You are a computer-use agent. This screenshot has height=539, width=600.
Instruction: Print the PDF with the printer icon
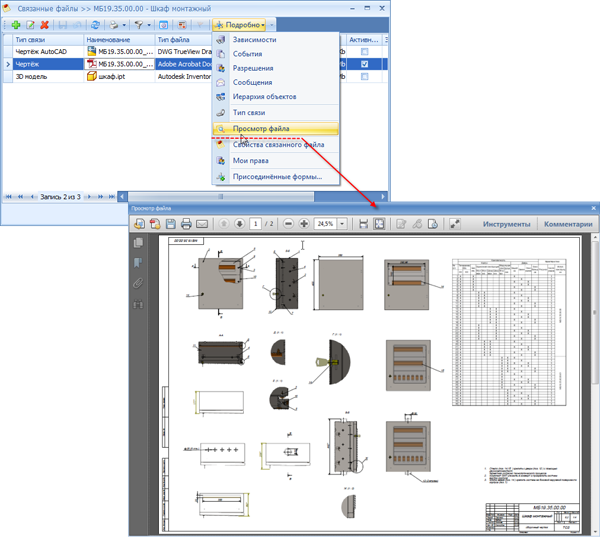[x=186, y=224]
